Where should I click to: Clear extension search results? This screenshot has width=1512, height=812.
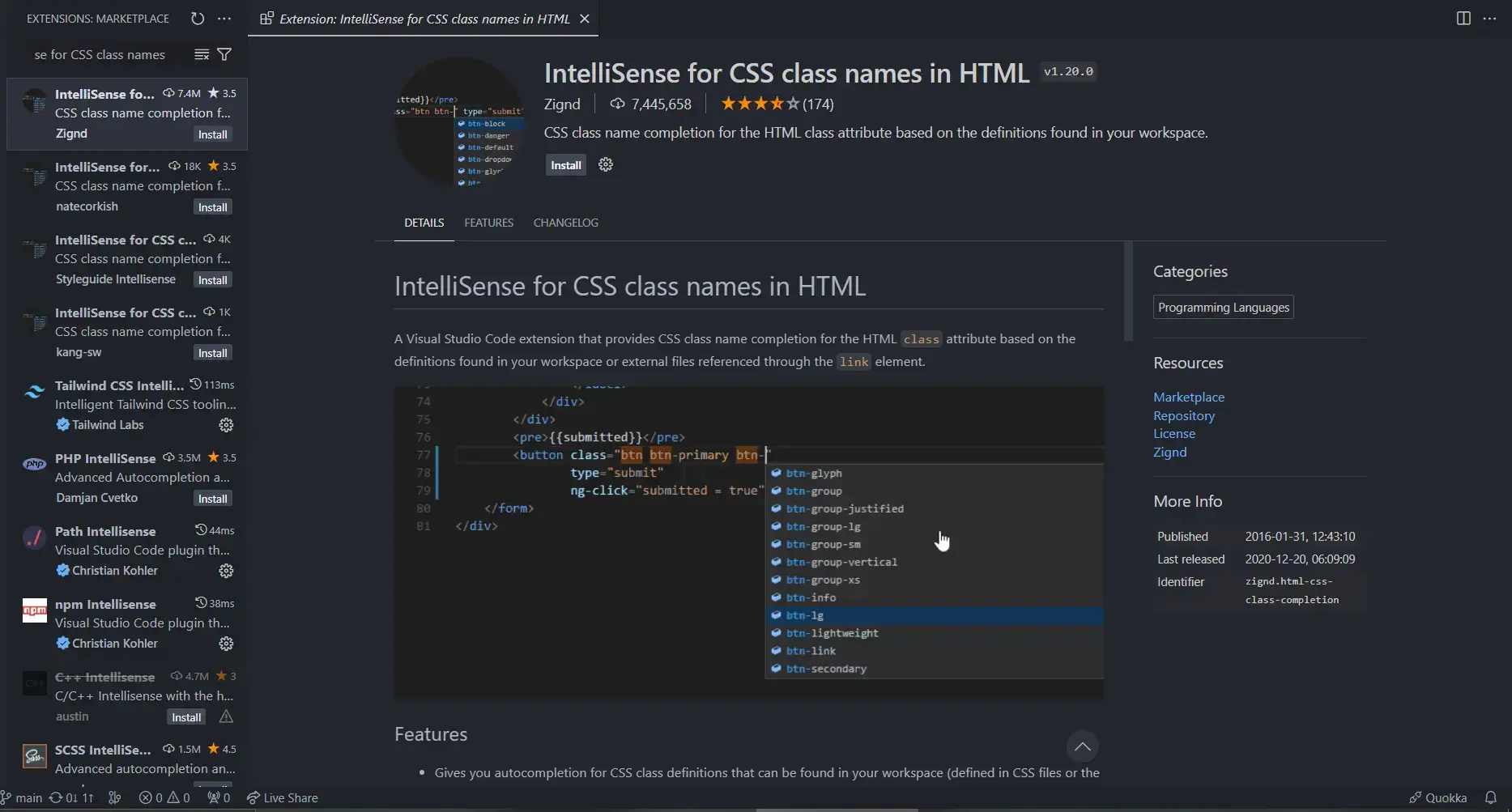click(202, 54)
